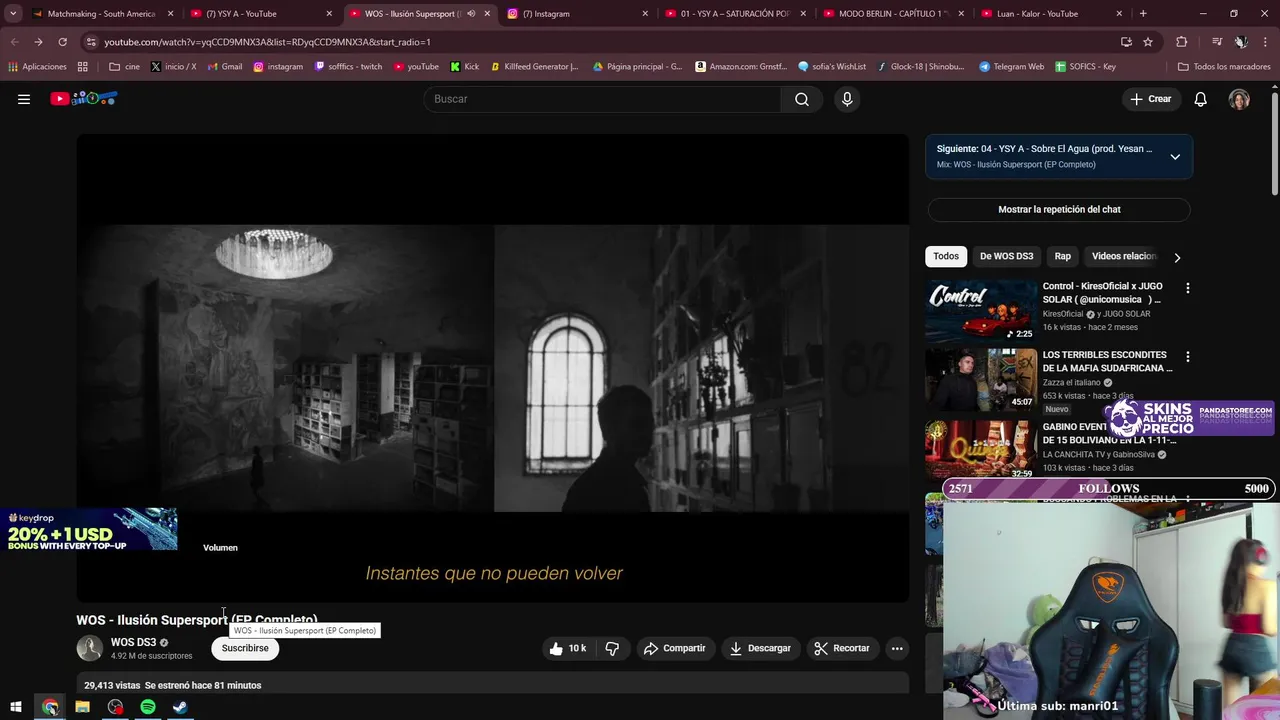Open the browser extensions puzzle icon

click(1181, 42)
